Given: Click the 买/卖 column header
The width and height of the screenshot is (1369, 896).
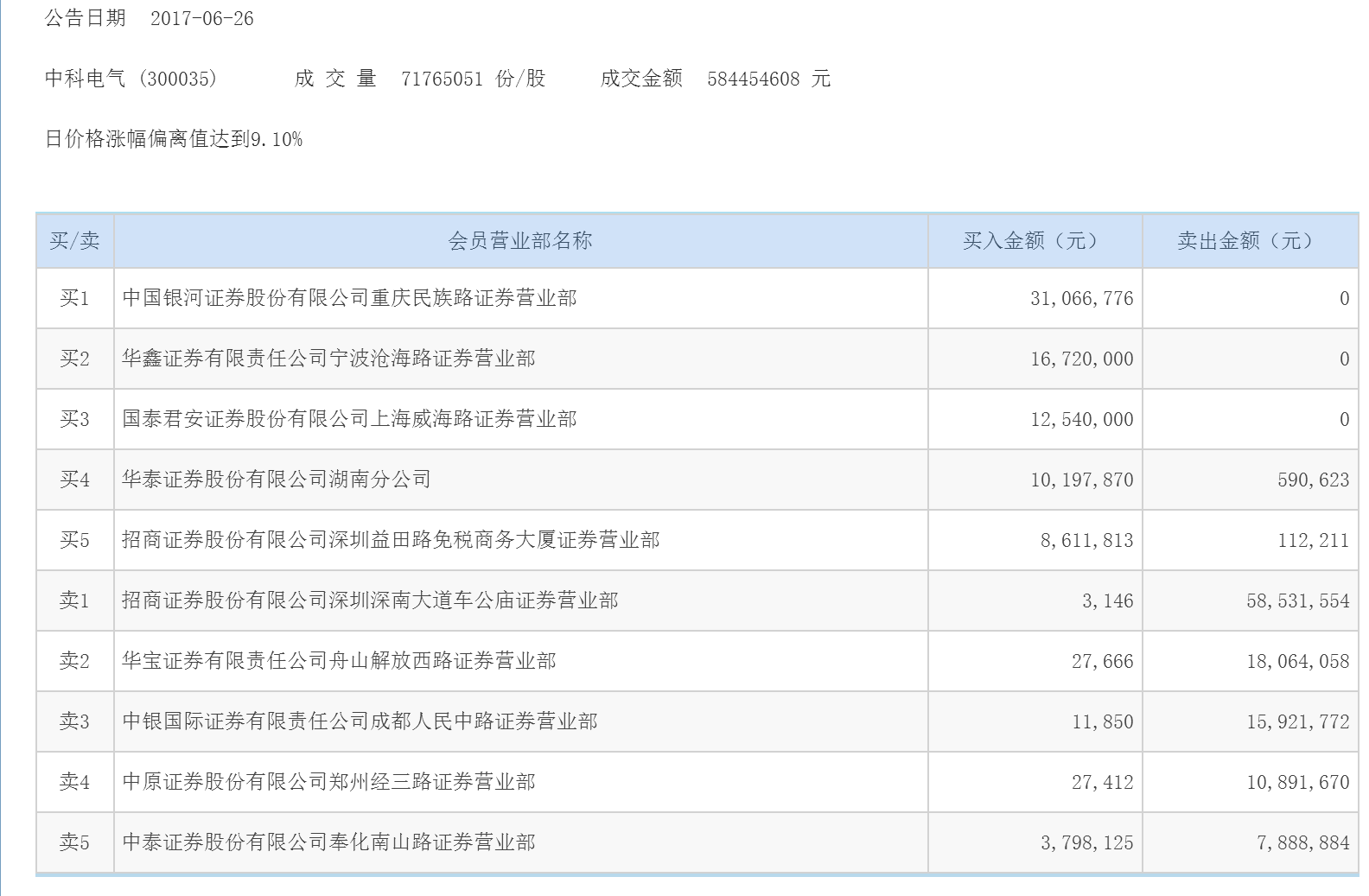Looking at the screenshot, I should [74, 241].
